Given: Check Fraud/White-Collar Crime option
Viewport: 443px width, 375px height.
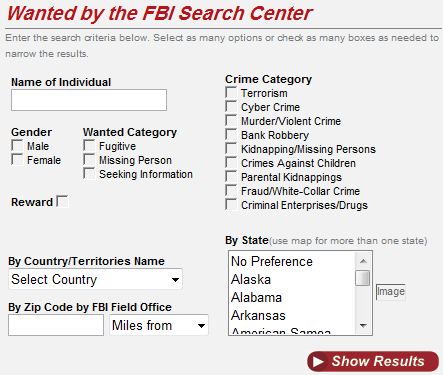Looking at the screenshot, I should [231, 191].
